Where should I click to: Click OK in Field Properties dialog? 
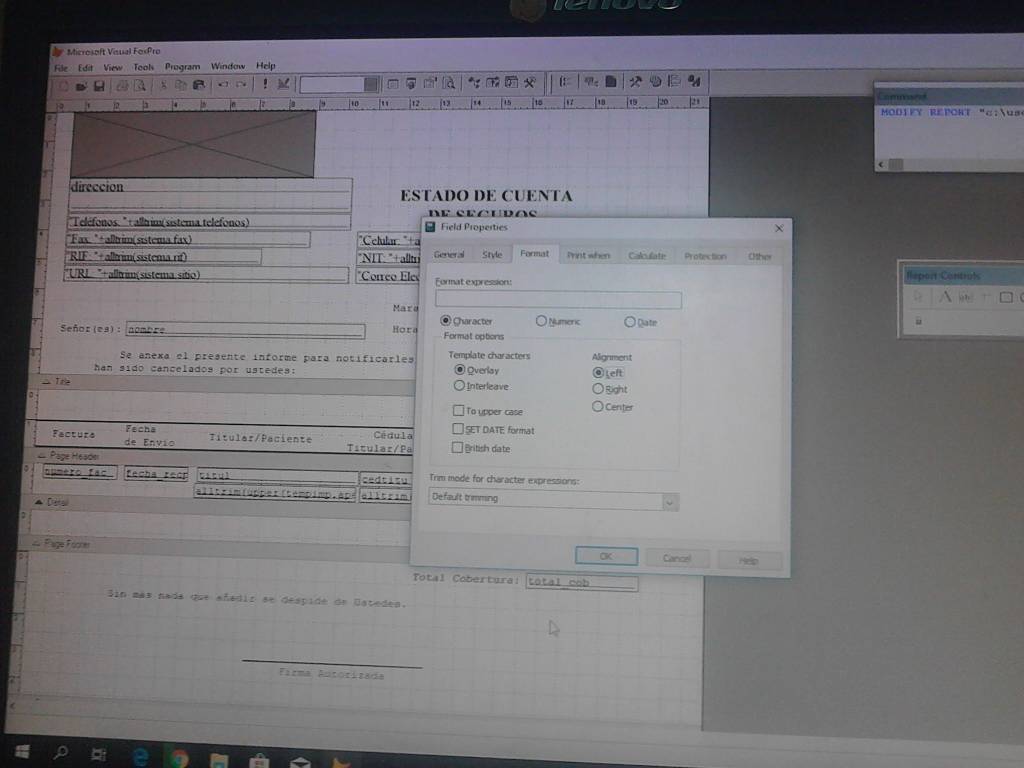[606, 556]
